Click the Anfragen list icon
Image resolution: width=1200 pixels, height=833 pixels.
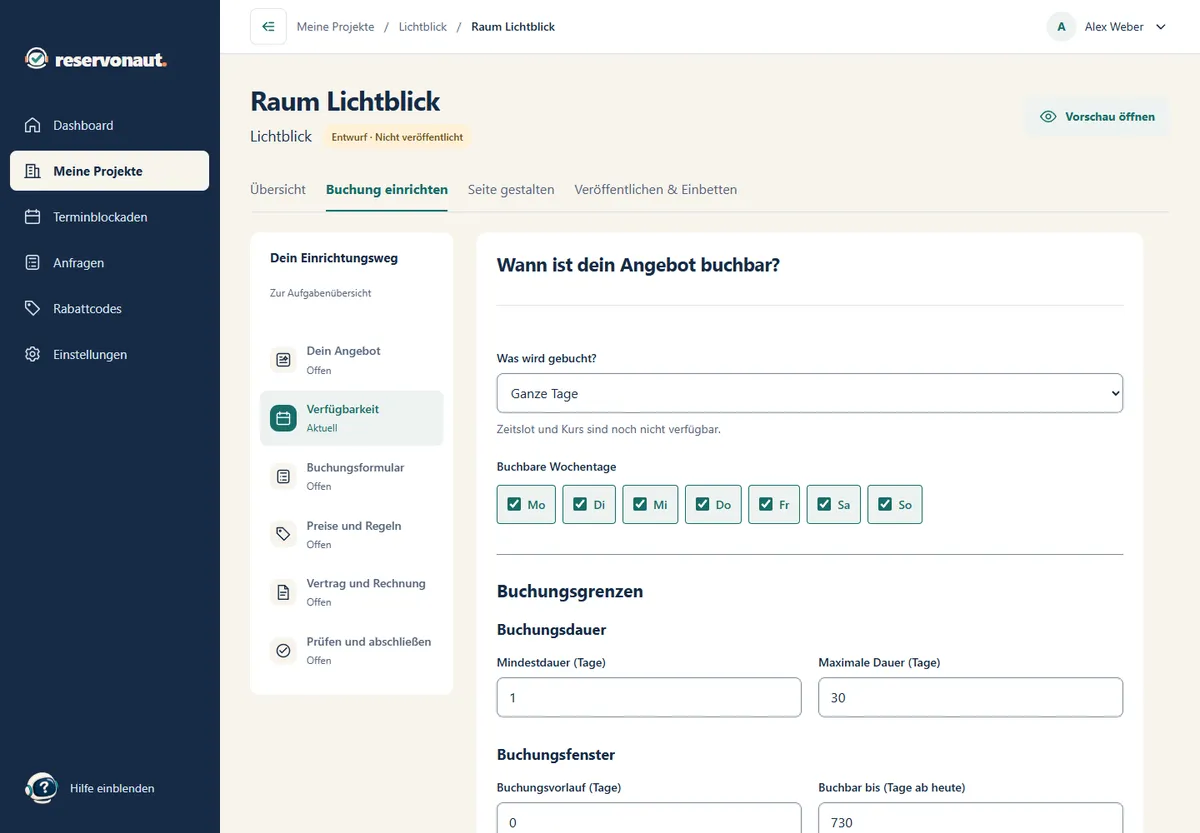pos(33,263)
